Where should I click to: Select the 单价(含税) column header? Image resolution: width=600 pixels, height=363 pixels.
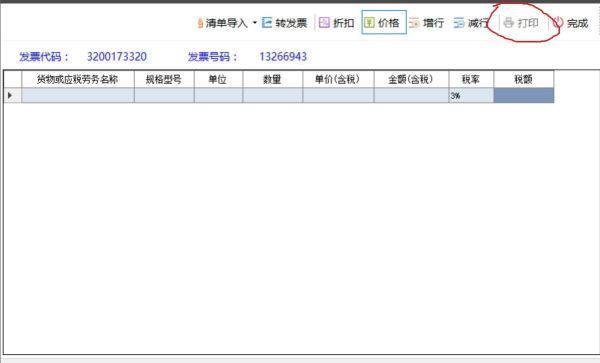coord(338,79)
